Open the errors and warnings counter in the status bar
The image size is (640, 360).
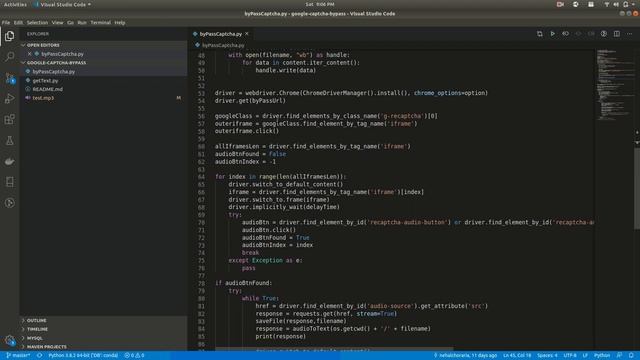click(134, 356)
